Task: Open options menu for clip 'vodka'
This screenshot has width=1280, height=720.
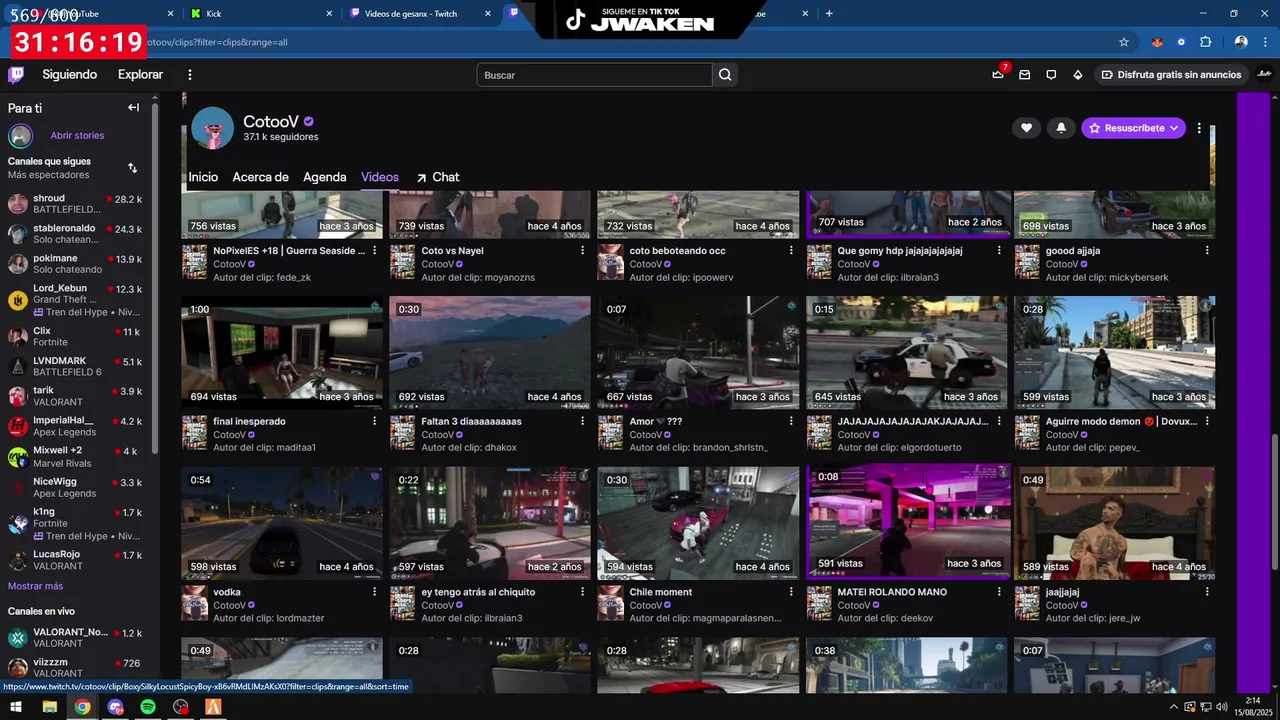Action: point(375,592)
